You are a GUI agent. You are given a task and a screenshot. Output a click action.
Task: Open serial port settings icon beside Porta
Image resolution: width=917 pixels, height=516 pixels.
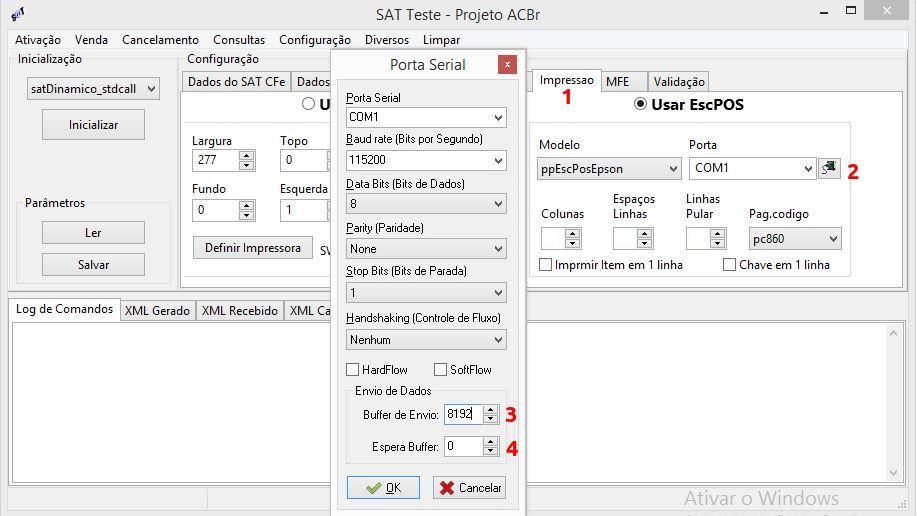829,168
